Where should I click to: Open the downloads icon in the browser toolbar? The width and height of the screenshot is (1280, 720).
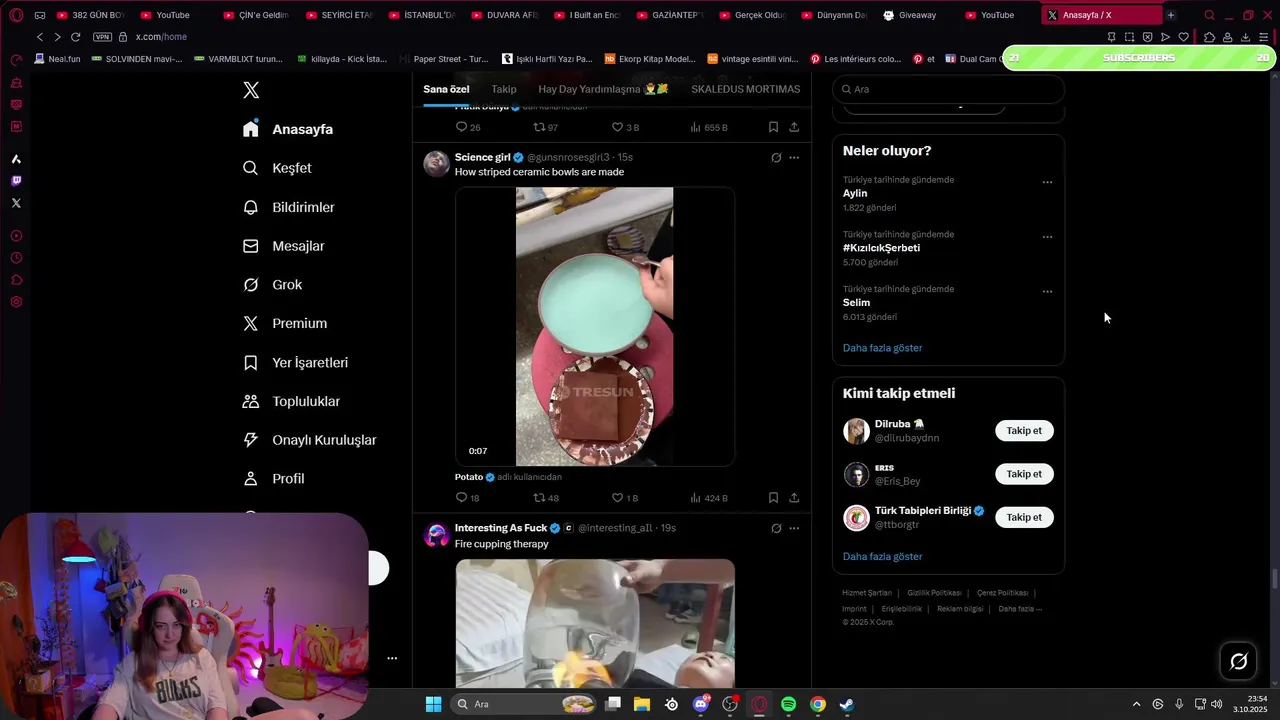[x=1245, y=37]
